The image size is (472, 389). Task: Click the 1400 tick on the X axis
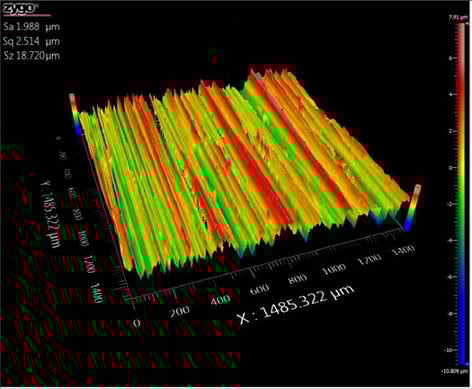tap(404, 250)
